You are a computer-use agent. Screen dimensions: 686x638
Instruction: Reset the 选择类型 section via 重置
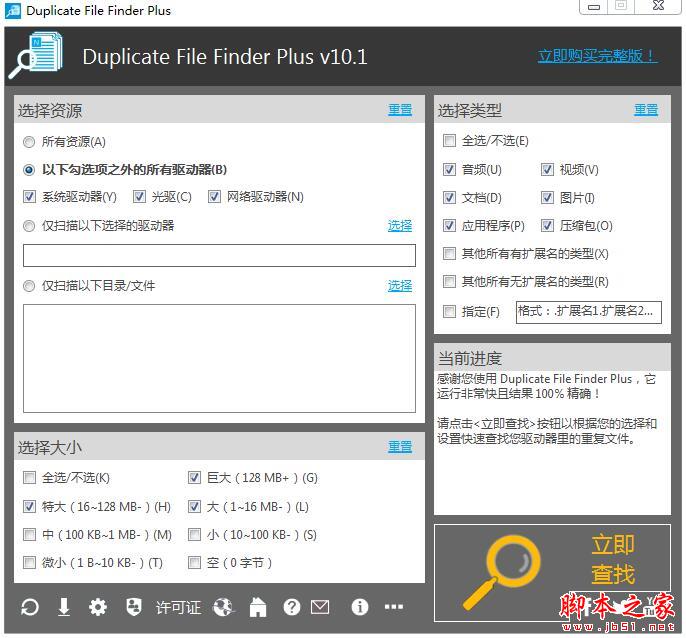coord(646,110)
